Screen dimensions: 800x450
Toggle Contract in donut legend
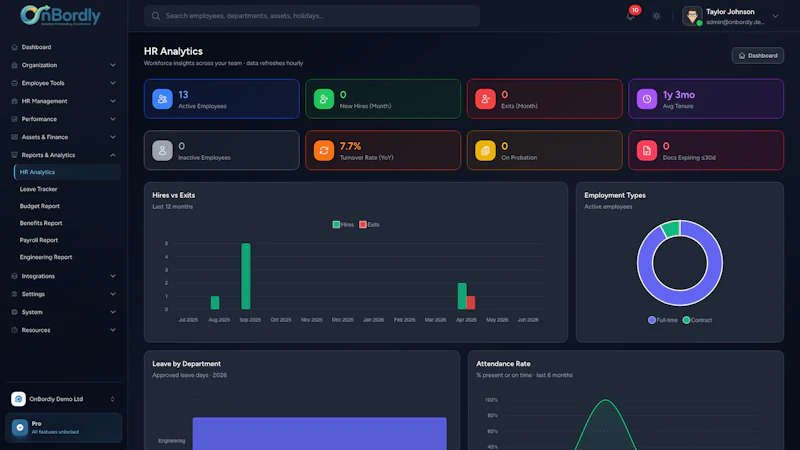pos(697,320)
